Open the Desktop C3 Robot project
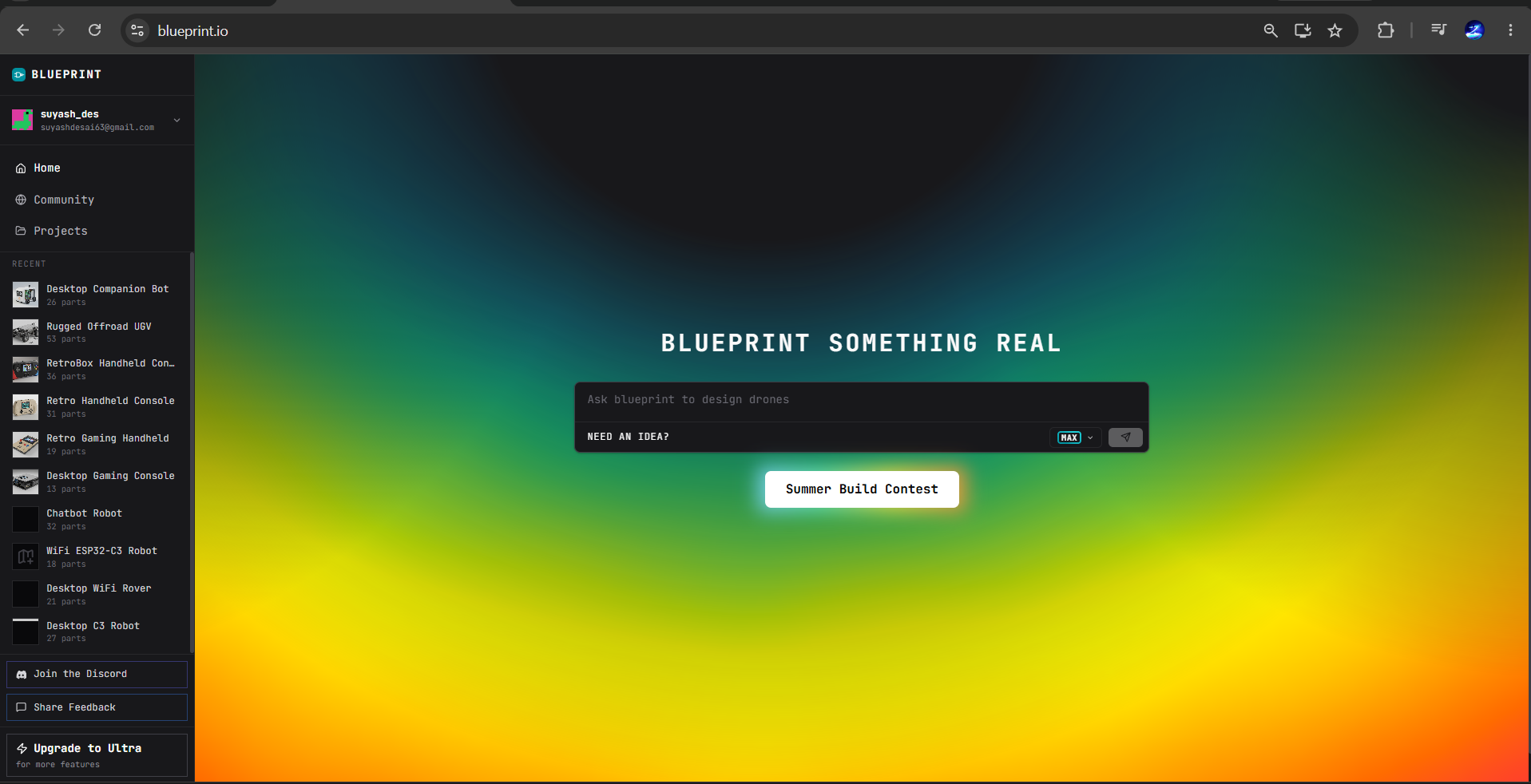Image resolution: width=1531 pixels, height=784 pixels. (97, 632)
